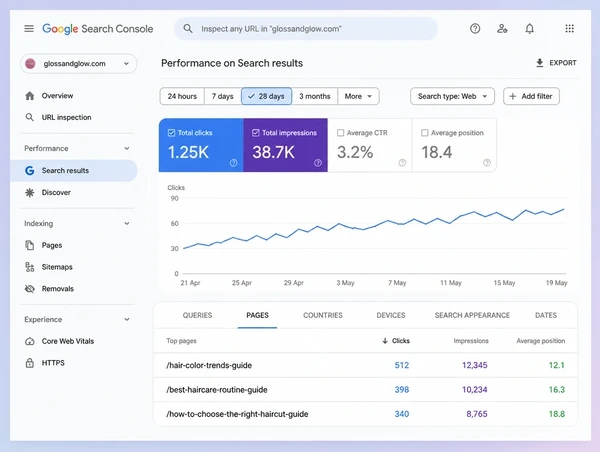The image size is (600, 452).
Task: Switch to the Countries tab
Action: 323,315
